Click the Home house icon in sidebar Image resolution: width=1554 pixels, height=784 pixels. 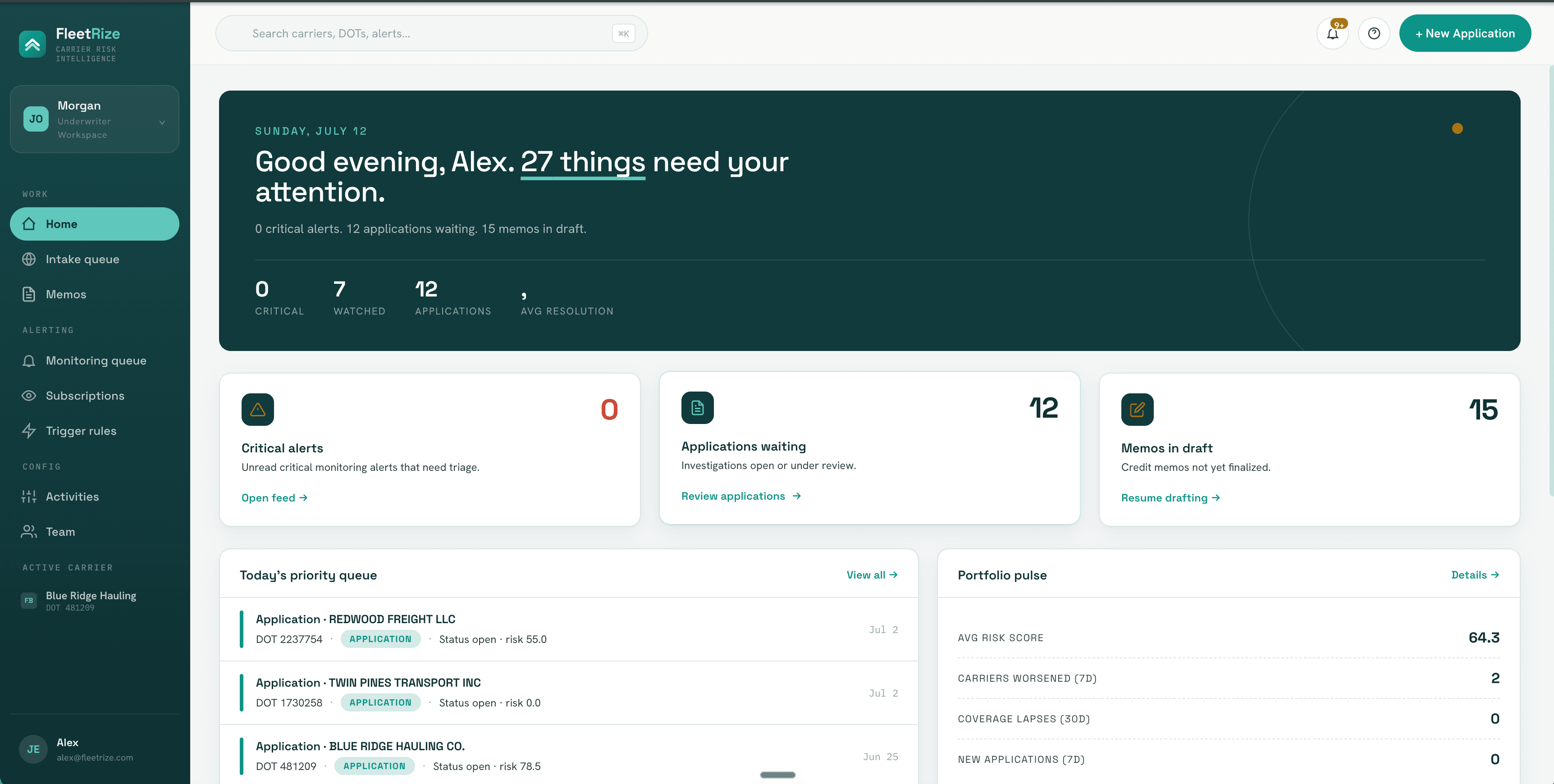coord(29,224)
